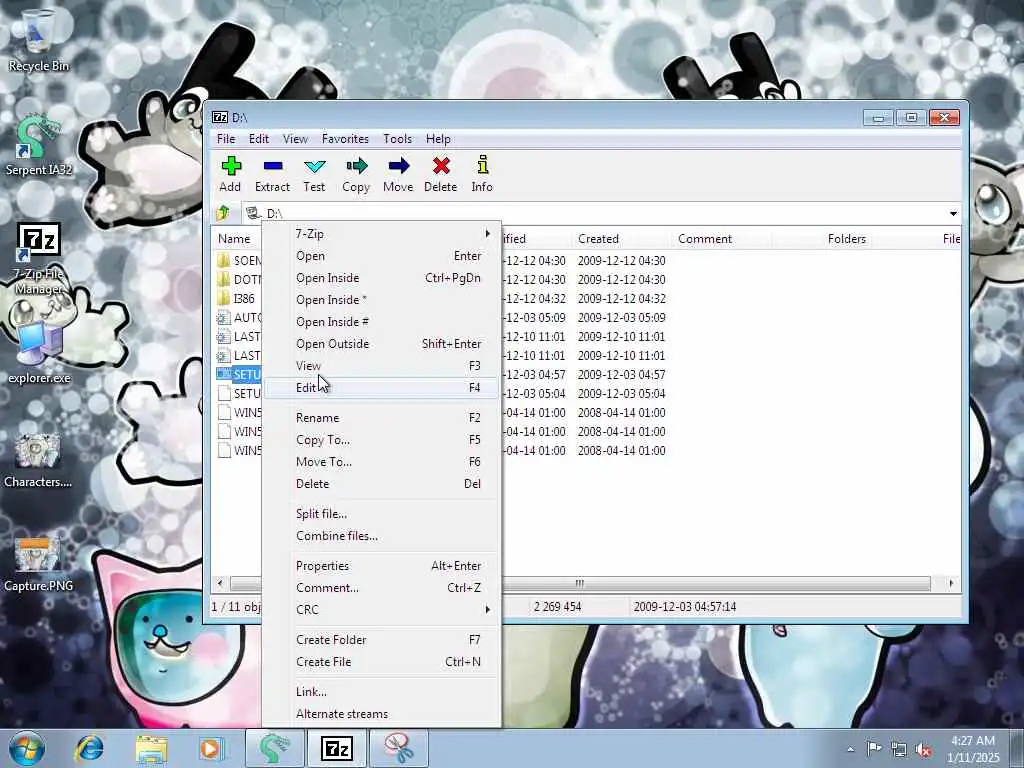Screen dimensions: 1024x768
Task: Open the Favorites menu
Action: tap(345, 138)
